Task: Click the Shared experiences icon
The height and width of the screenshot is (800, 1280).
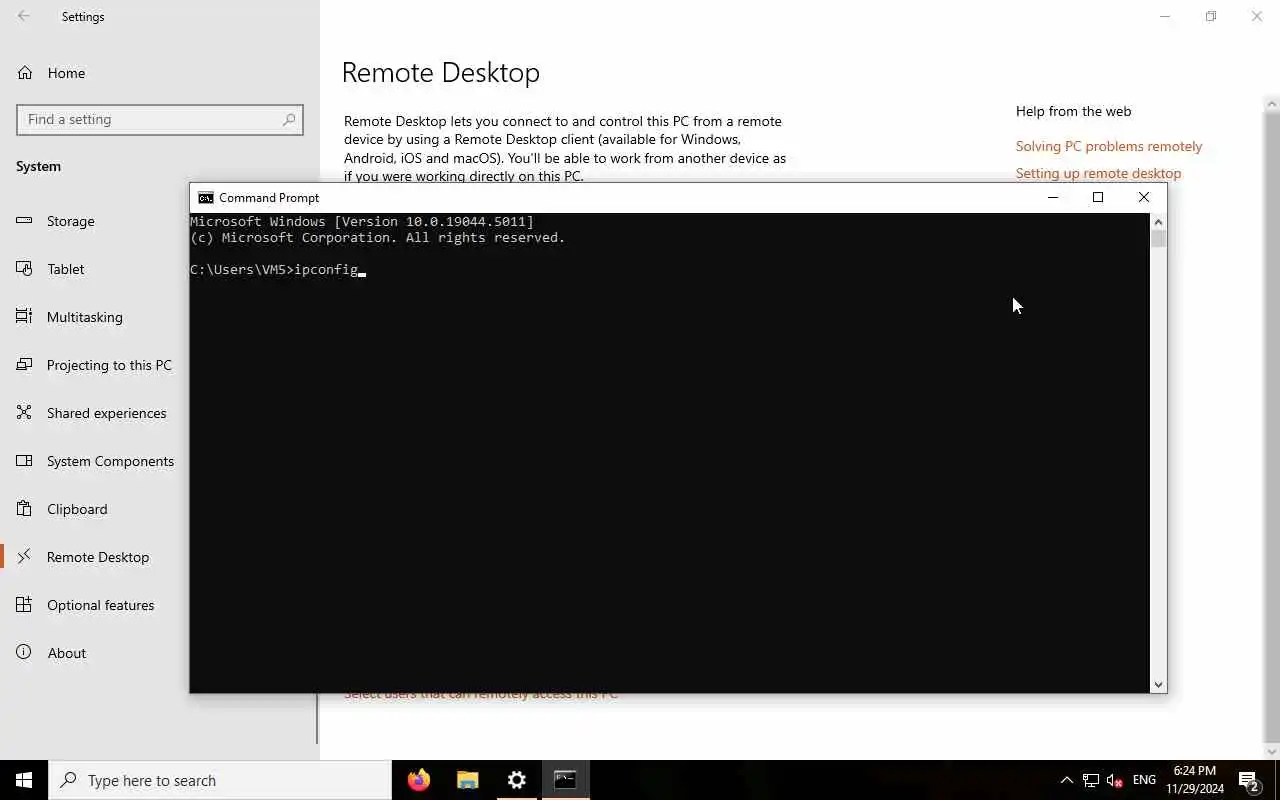Action: [x=24, y=413]
